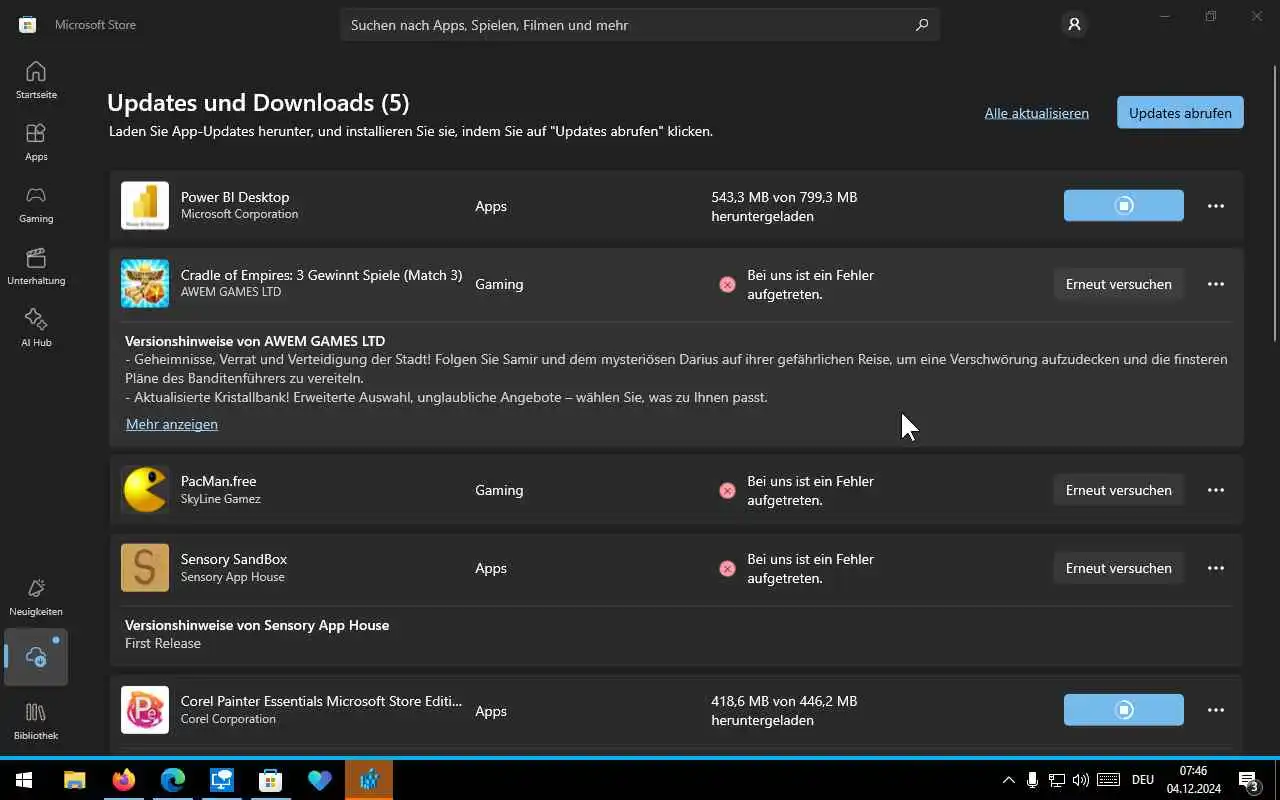The width and height of the screenshot is (1280, 800).
Task: Launch Firefox from the taskbar
Action: [124, 780]
